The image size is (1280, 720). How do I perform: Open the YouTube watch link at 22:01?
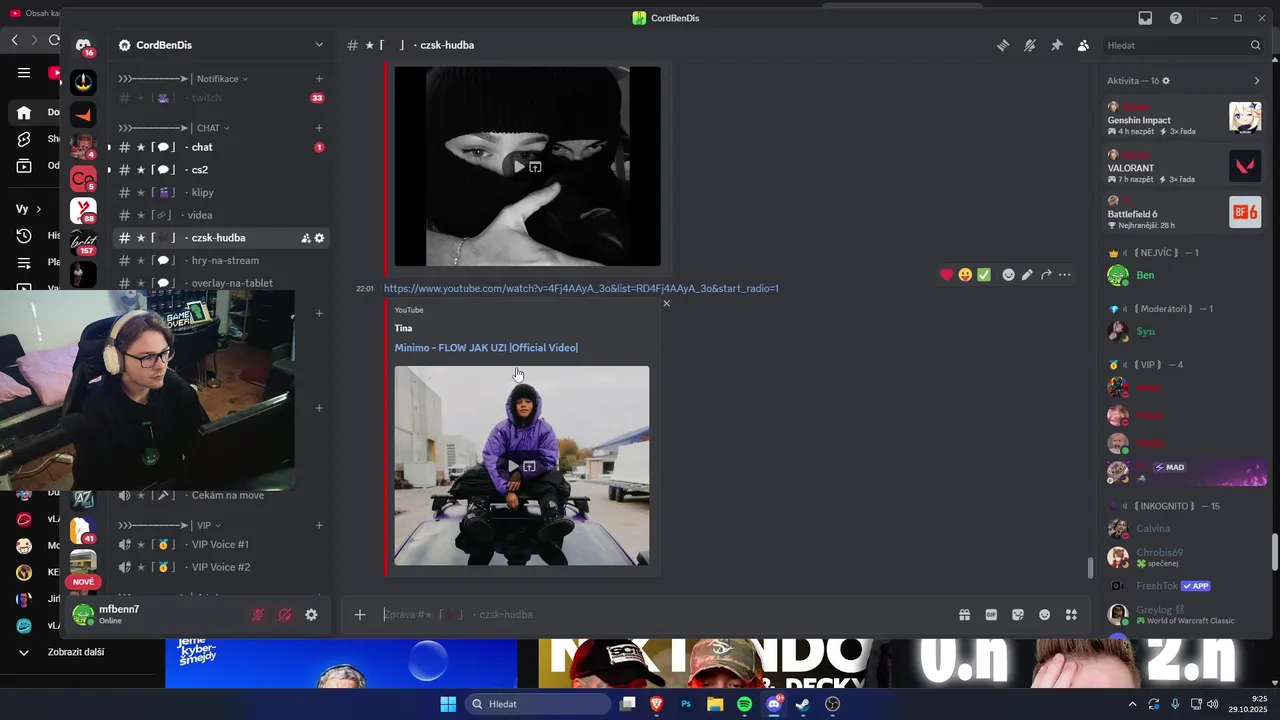coord(581,288)
